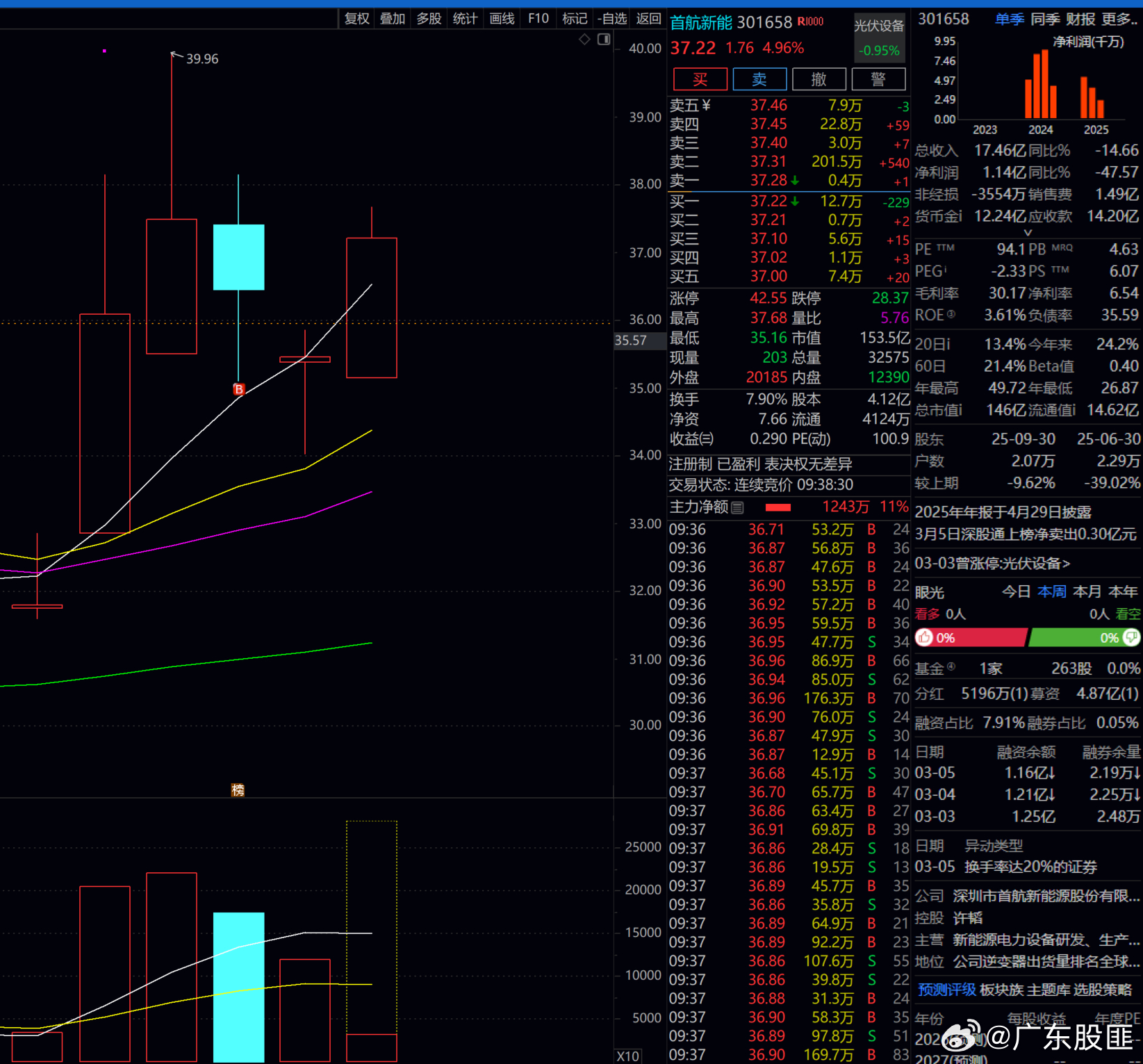Click the diamond marker icon above the chart
The width and height of the screenshot is (1143, 1064).
(584, 40)
